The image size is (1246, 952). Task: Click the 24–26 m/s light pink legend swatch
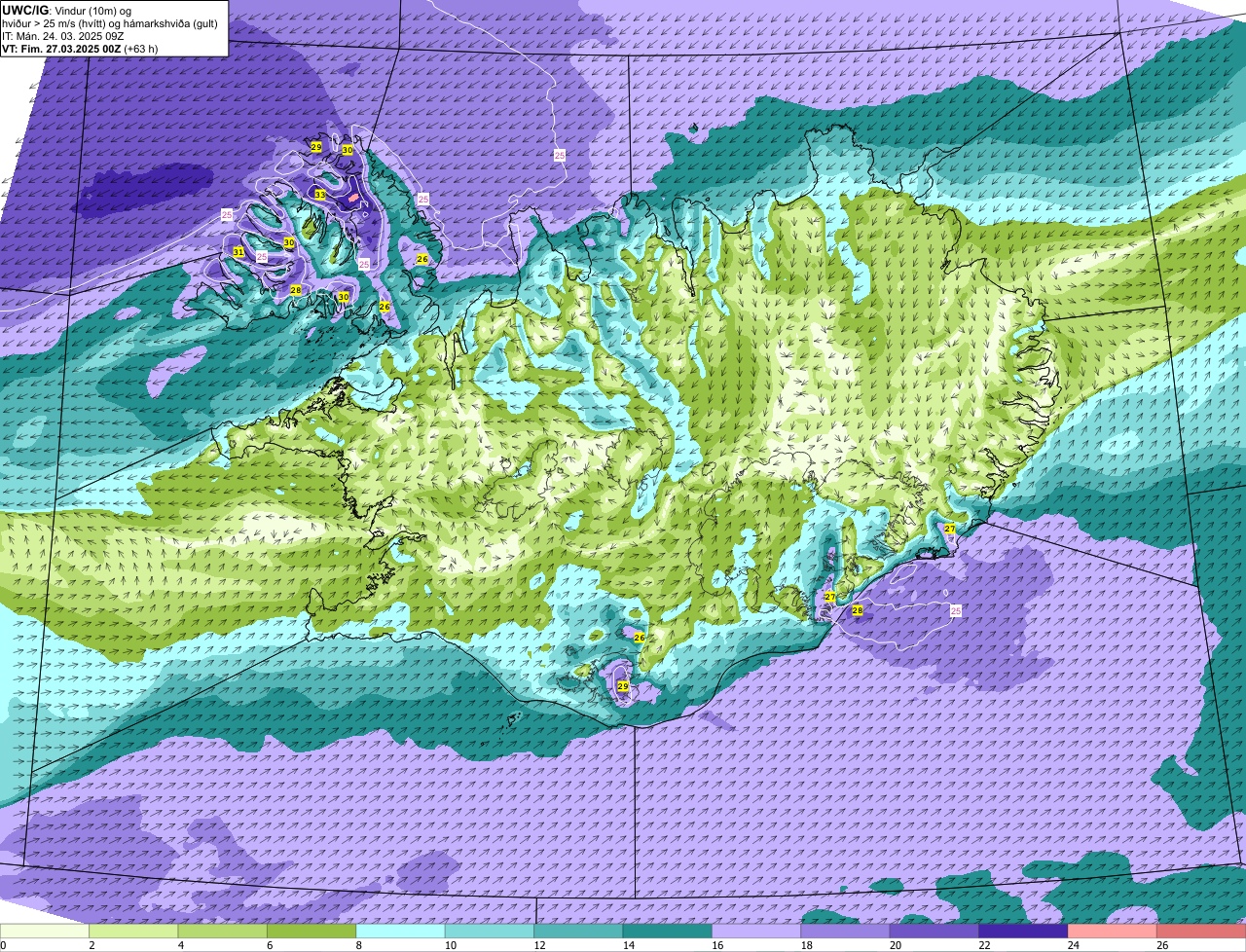(x=1113, y=931)
